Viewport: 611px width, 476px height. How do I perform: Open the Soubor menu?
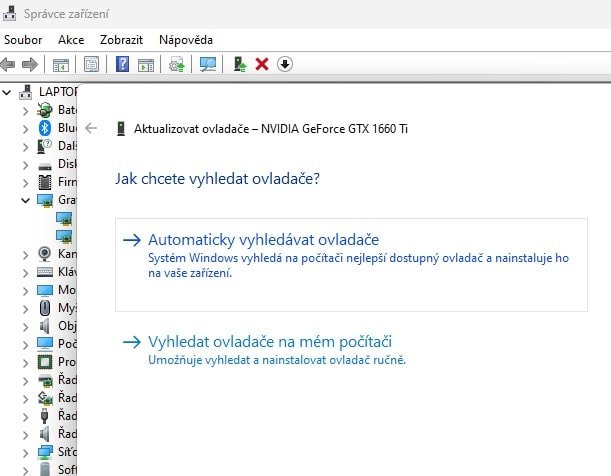pos(23,40)
